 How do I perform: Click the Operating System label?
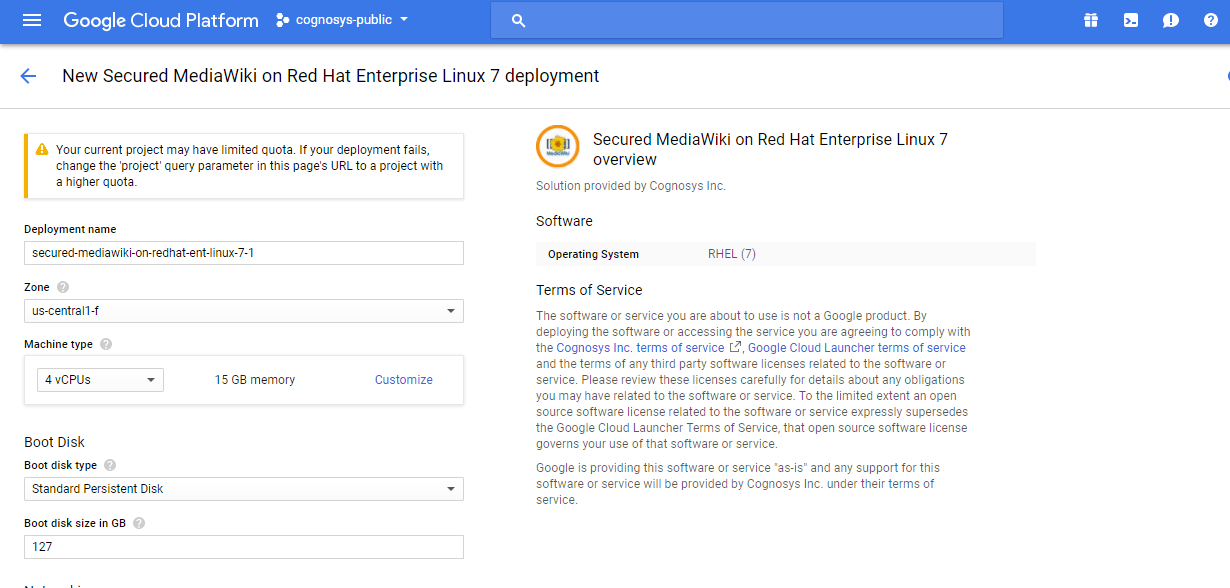[593, 254]
